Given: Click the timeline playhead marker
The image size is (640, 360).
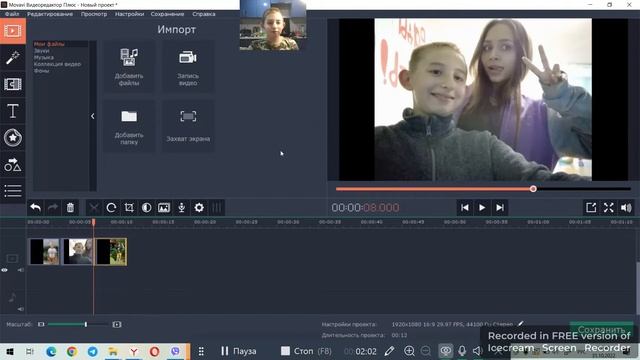Looking at the screenshot, I should click(93, 222).
